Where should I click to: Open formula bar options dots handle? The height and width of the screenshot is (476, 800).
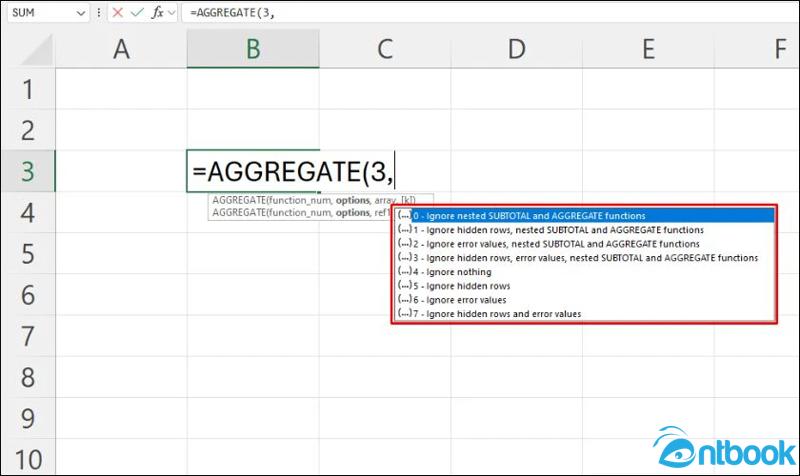[98, 12]
